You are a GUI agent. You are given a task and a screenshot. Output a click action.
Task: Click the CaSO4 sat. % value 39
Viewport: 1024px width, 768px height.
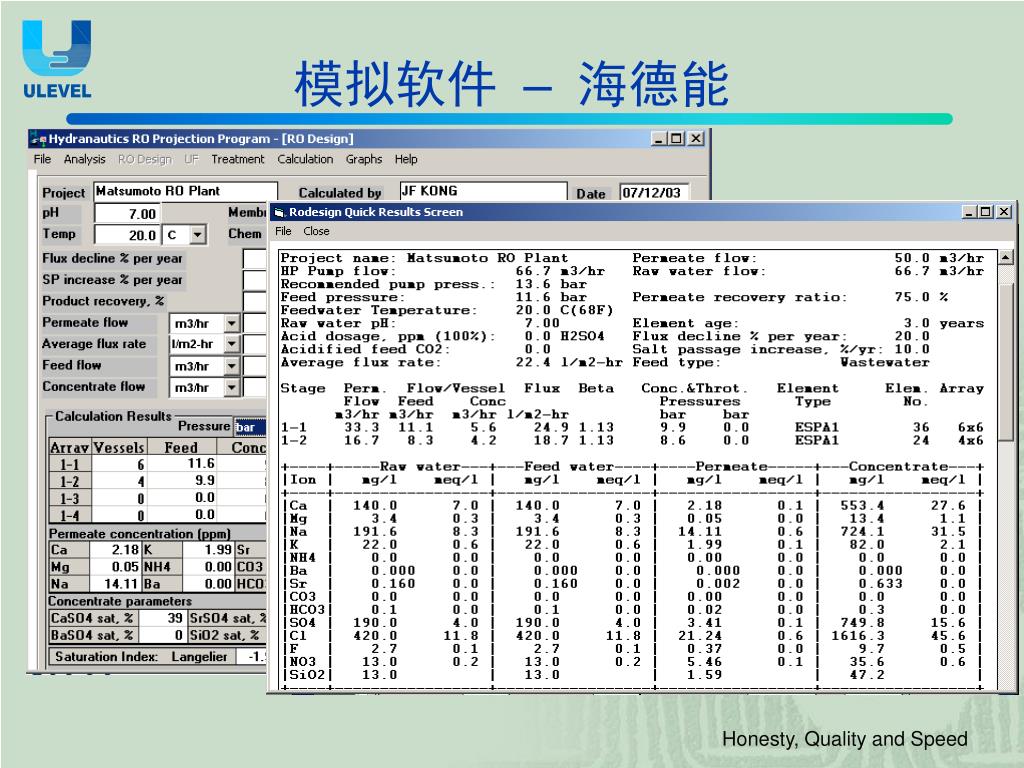tap(163, 618)
